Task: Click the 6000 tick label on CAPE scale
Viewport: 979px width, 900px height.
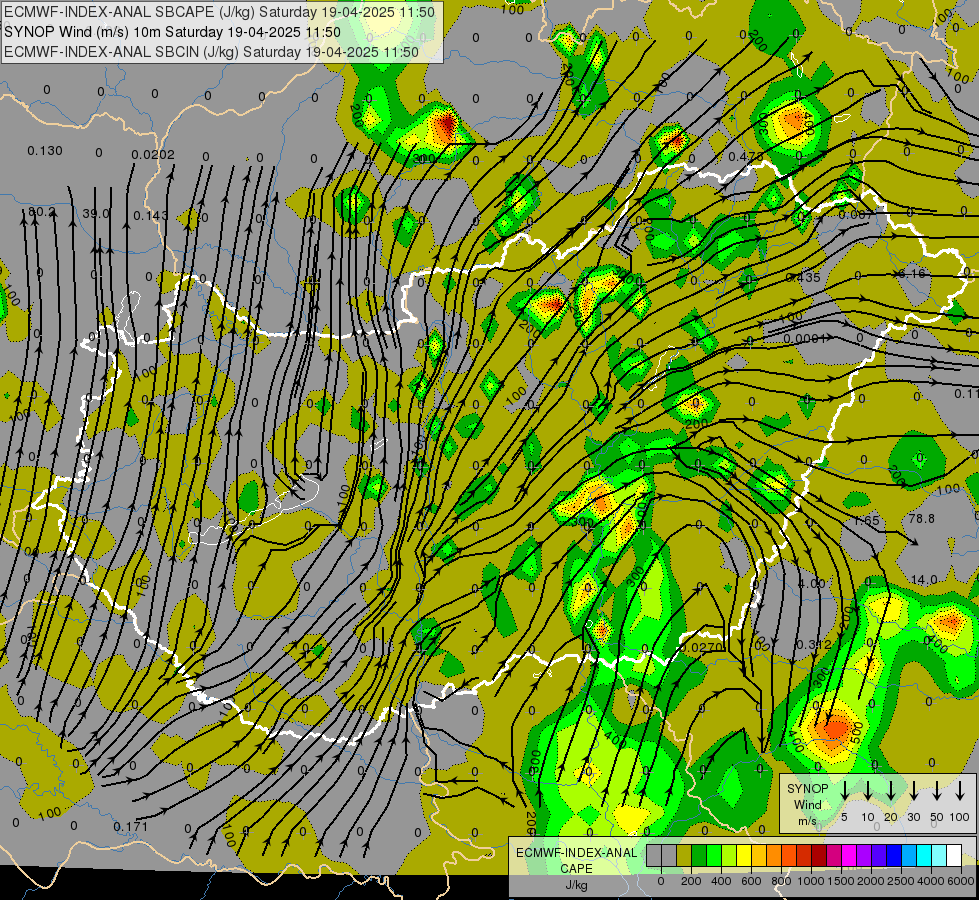Action: [x=960, y=881]
